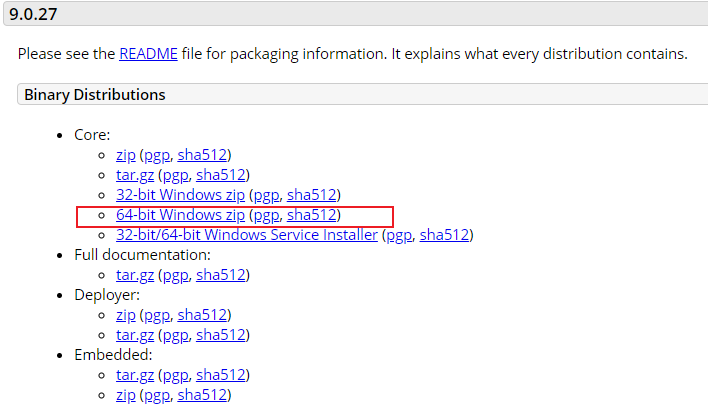Open sha512 for Full documentation tar.gz
This screenshot has width=708, height=418.
click(221, 275)
